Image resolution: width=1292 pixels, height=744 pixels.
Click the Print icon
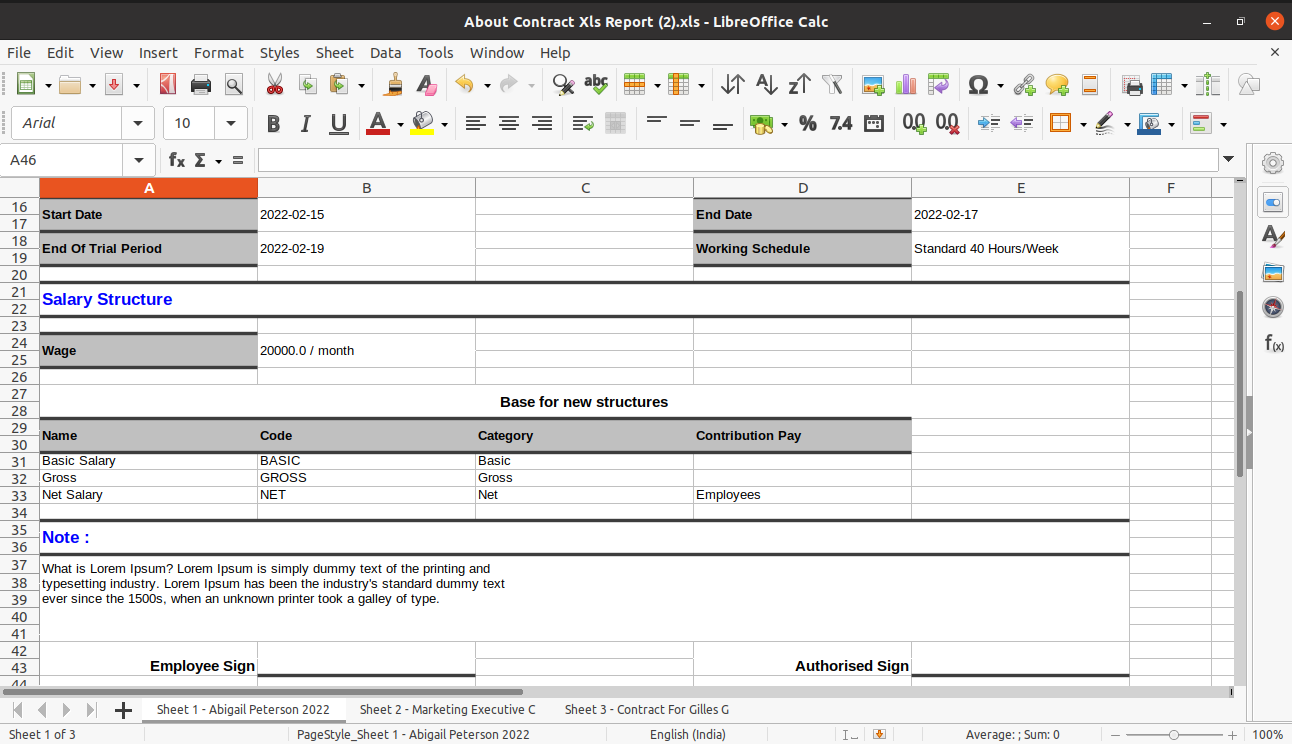point(201,85)
